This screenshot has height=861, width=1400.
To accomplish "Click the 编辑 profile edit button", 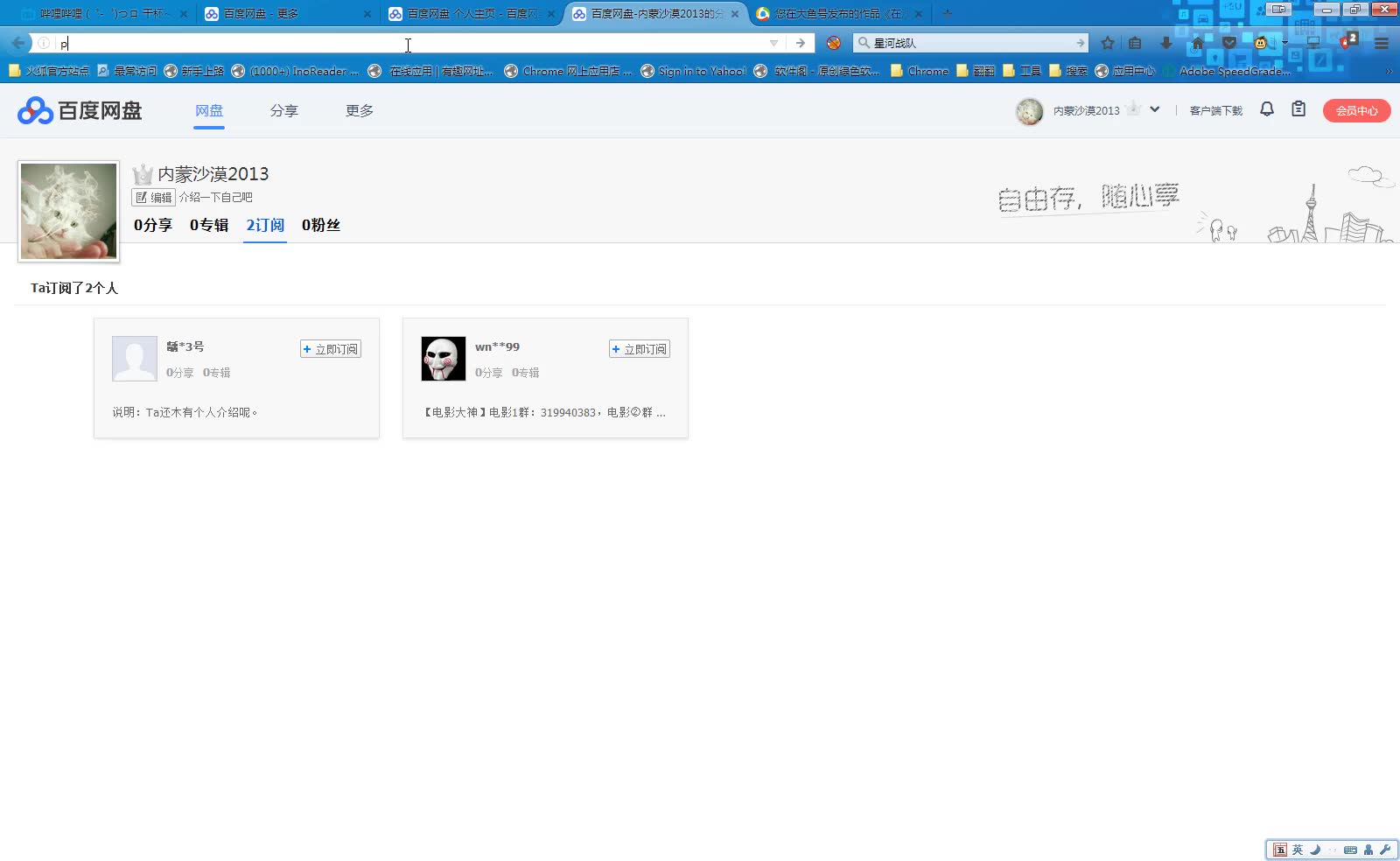I will pyautogui.click(x=154, y=197).
